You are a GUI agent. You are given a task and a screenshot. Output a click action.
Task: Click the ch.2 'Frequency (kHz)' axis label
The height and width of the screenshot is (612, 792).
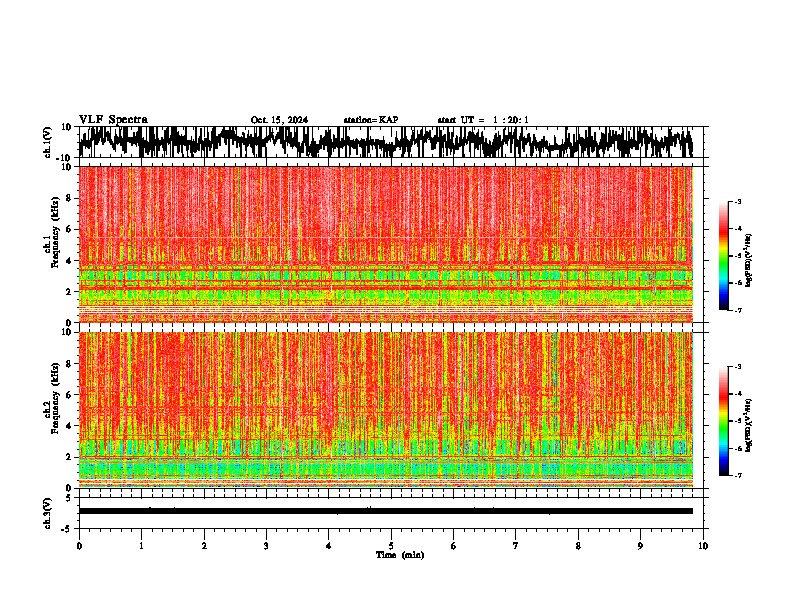(x=55, y=398)
